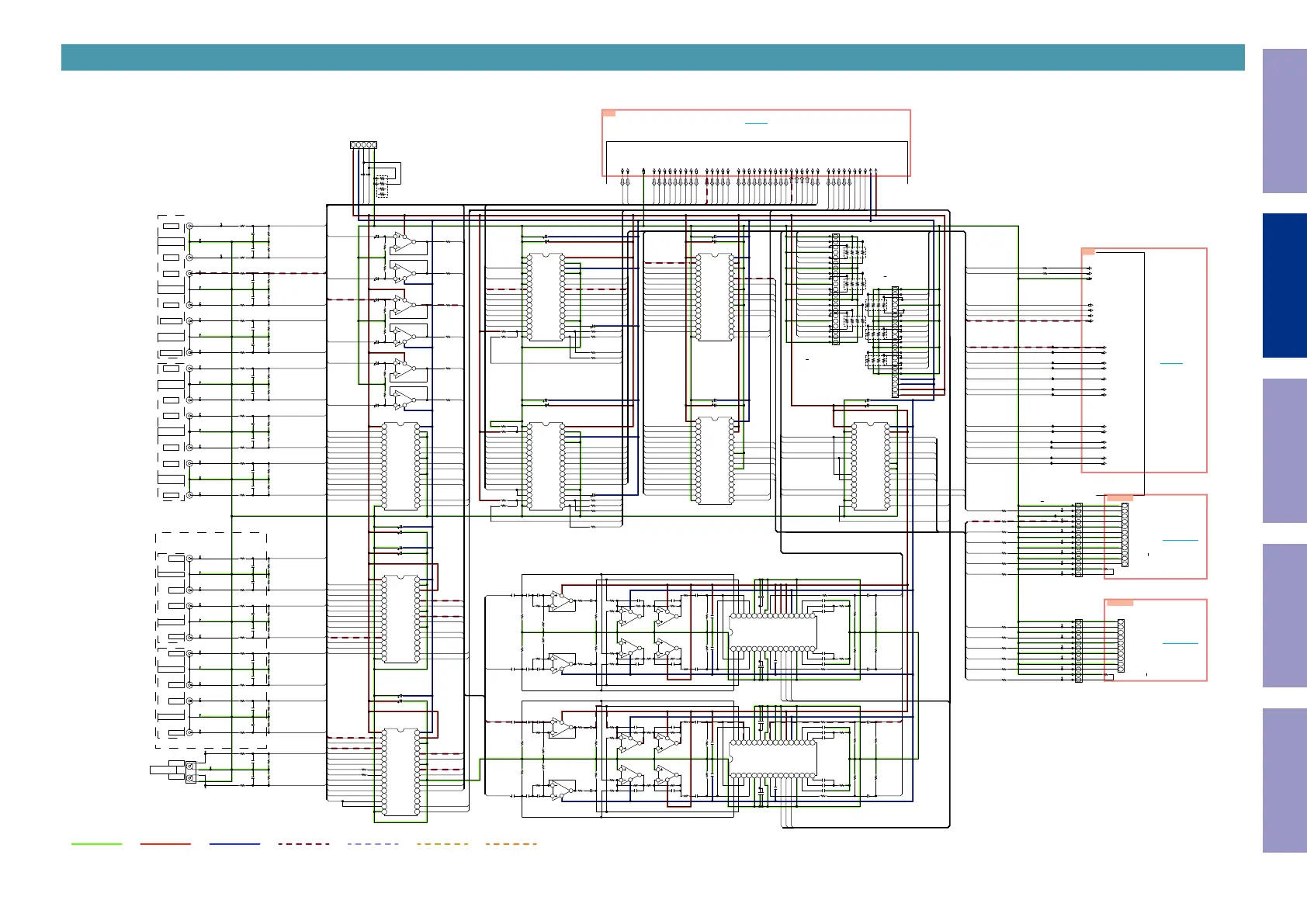Open the topmost purple side tab
Image resolution: width=1307 pixels, height=924 pixels.
click(x=1284, y=121)
